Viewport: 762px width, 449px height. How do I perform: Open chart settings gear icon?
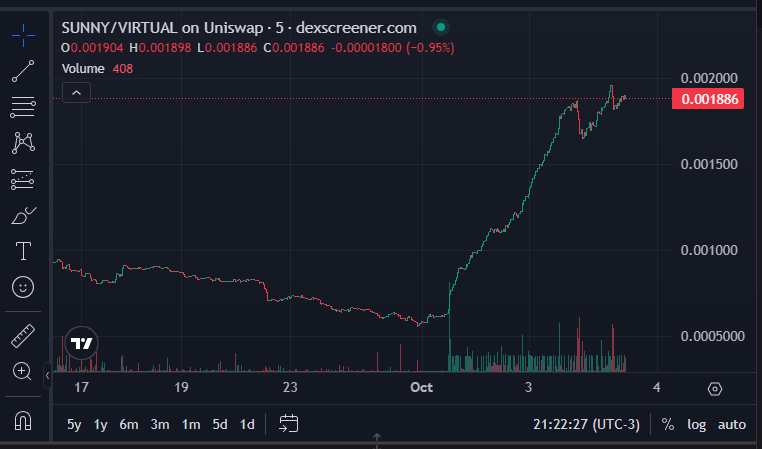coord(714,389)
